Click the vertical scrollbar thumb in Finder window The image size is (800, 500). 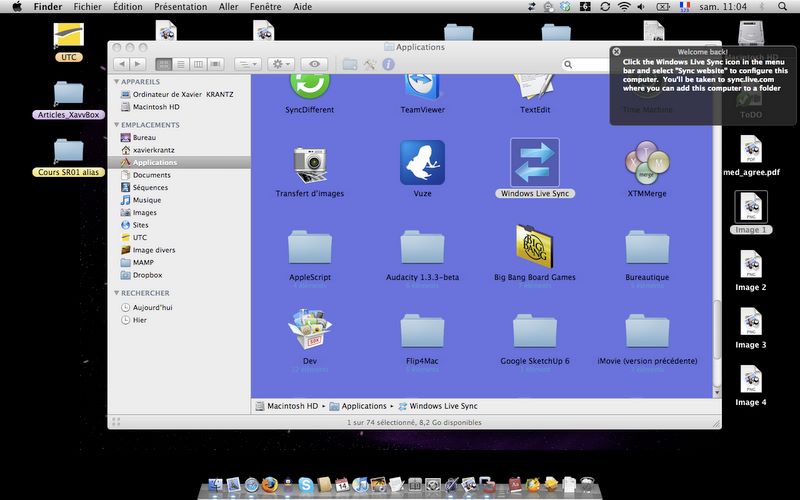(717, 329)
